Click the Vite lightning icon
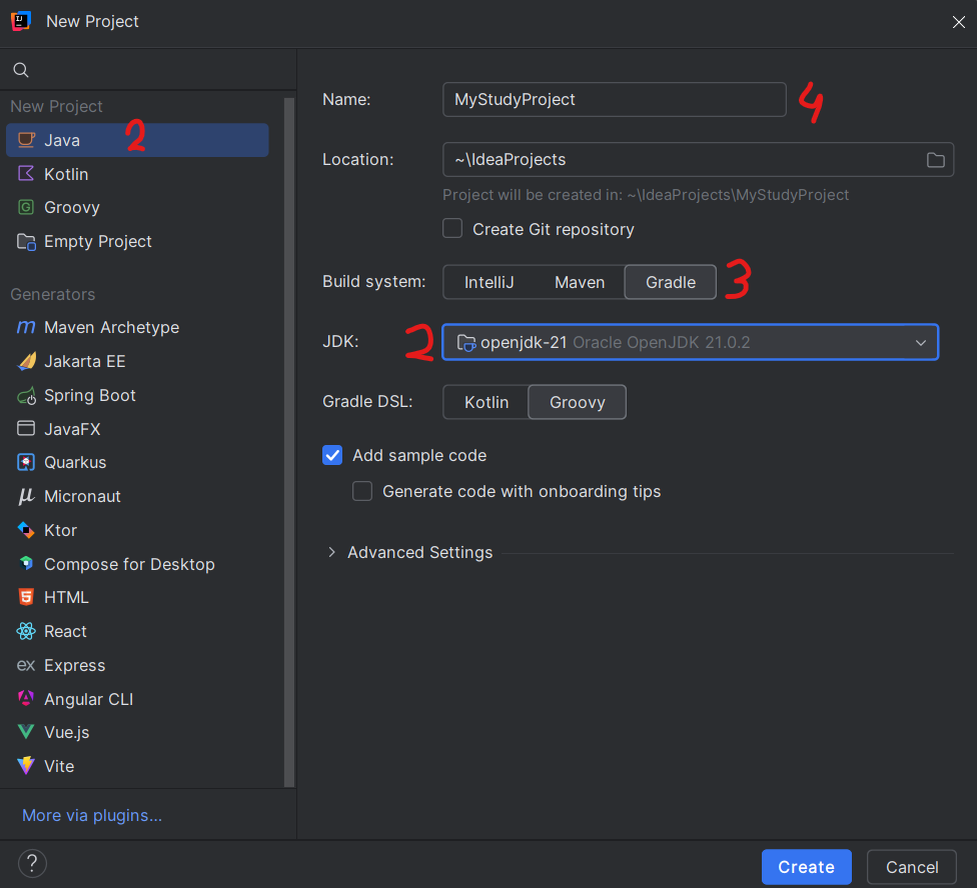 pos(26,765)
